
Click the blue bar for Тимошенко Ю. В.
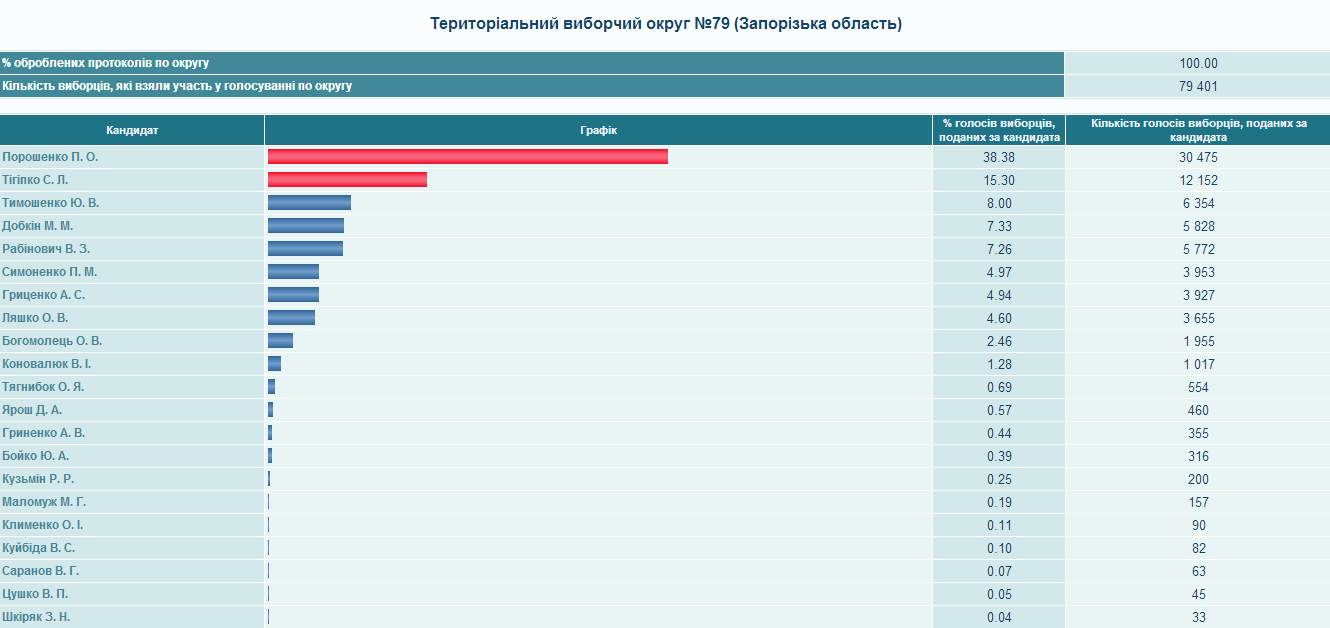[x=309, y=203]
